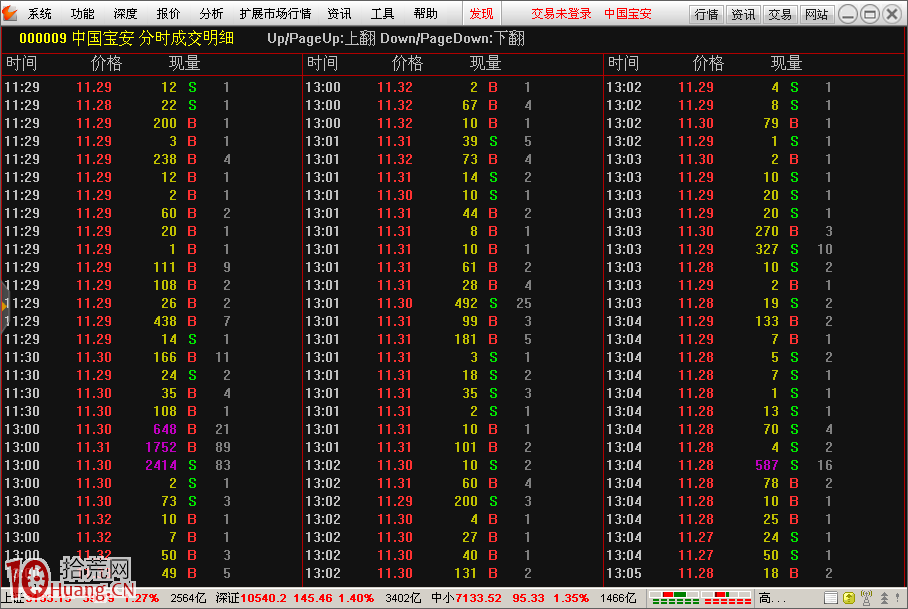Click the 交易 button
This screenshot has width=908, height=609.
779,14
